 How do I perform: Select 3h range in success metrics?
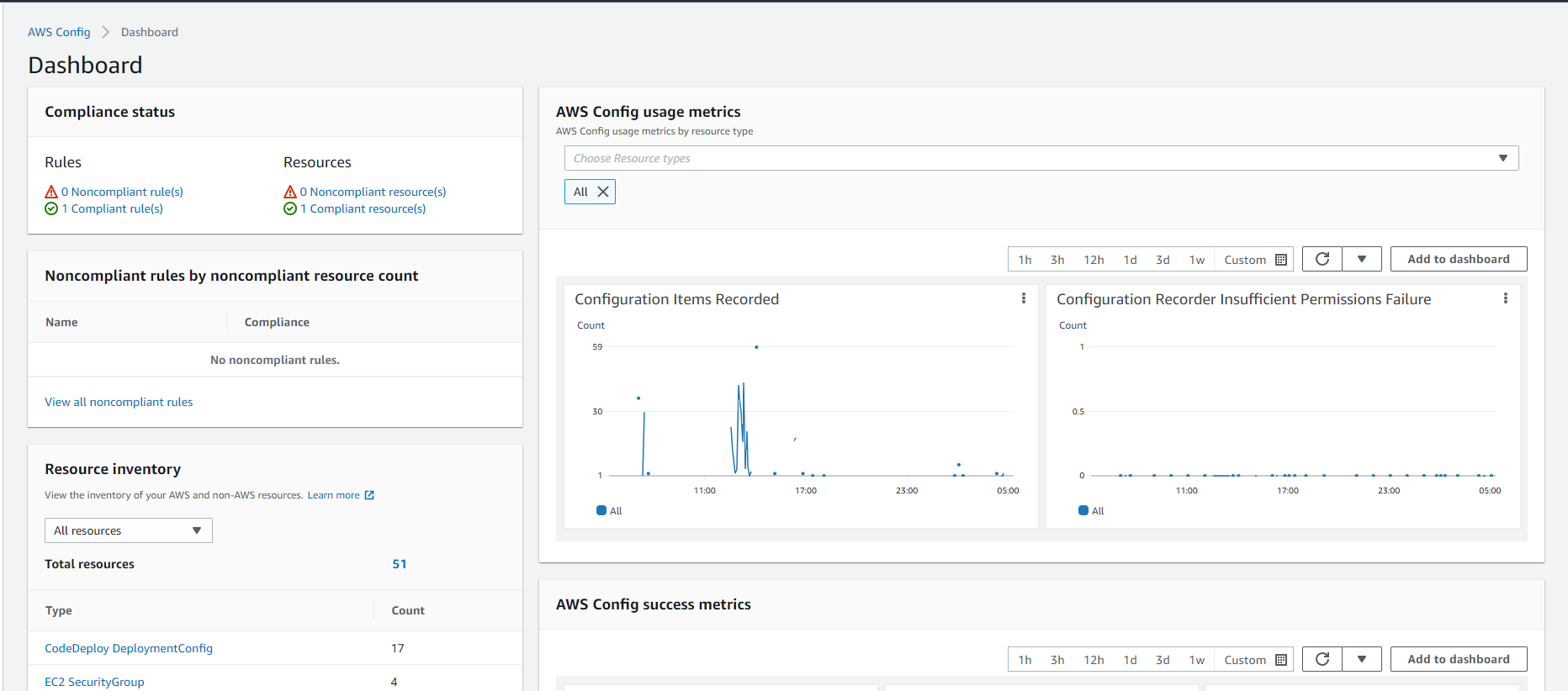tap(1057, 660)
